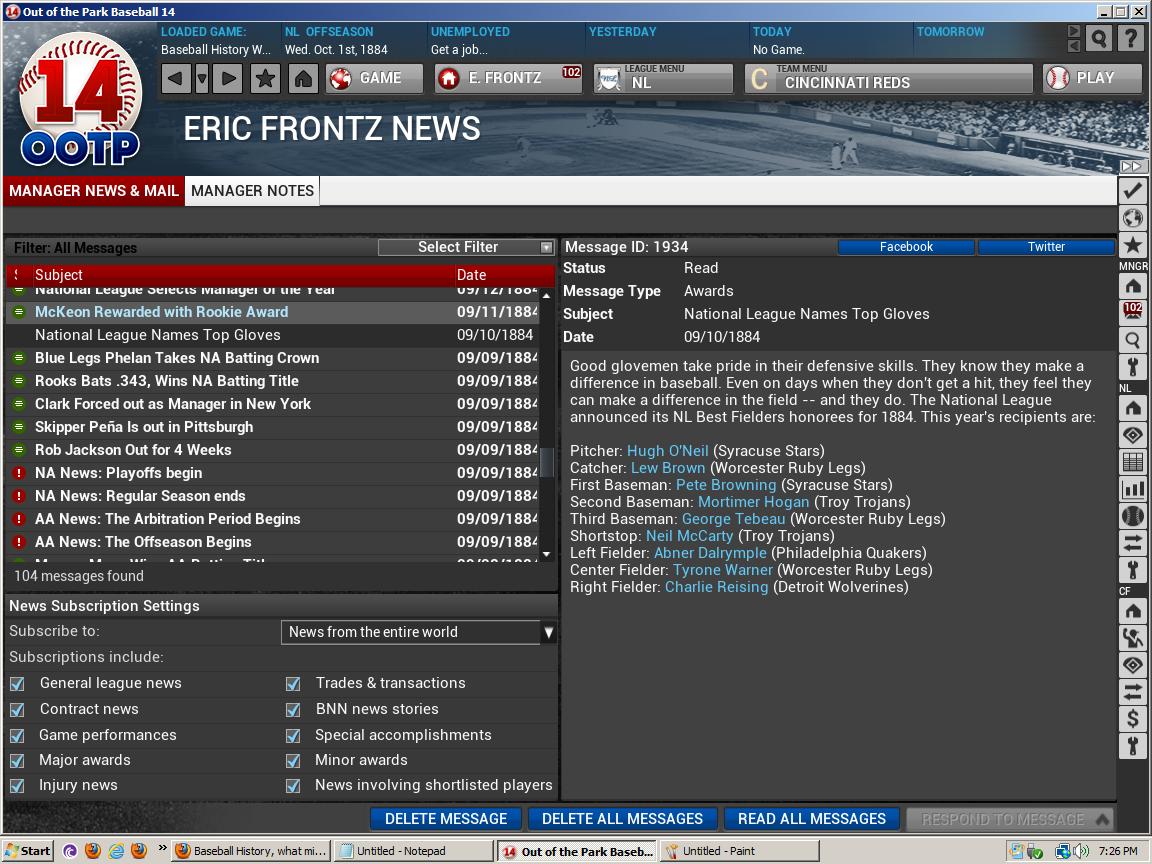Click the Delete All Messages button

pos(622,819)
